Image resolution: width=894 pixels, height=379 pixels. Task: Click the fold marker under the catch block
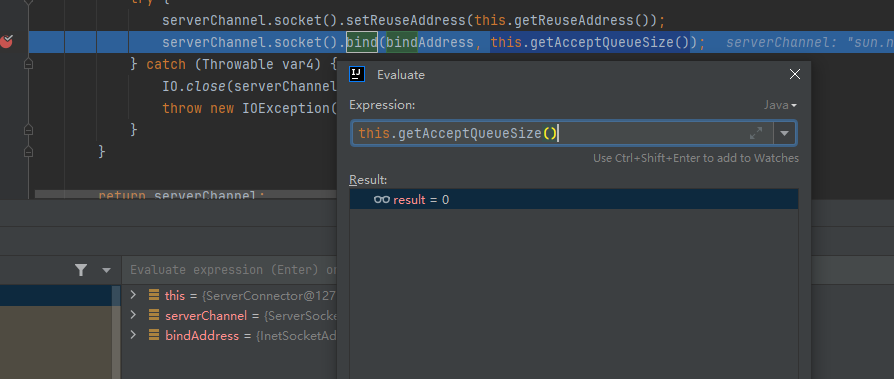tap(28, 152)
